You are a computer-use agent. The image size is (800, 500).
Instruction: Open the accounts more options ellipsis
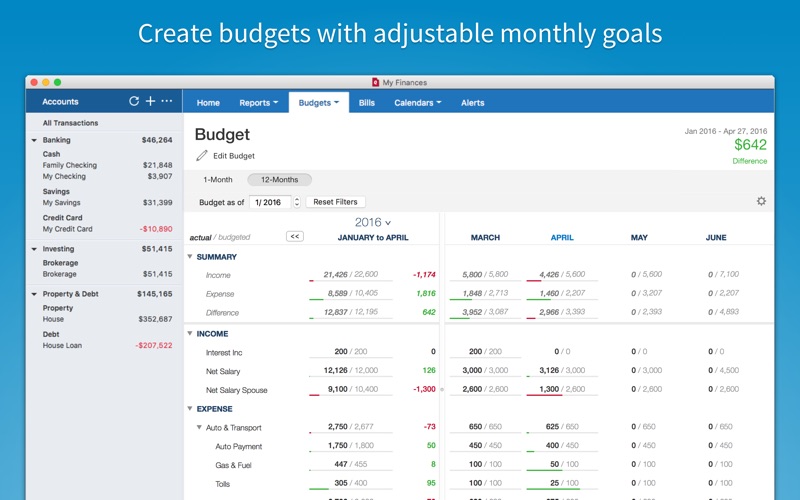coord(167,102)
